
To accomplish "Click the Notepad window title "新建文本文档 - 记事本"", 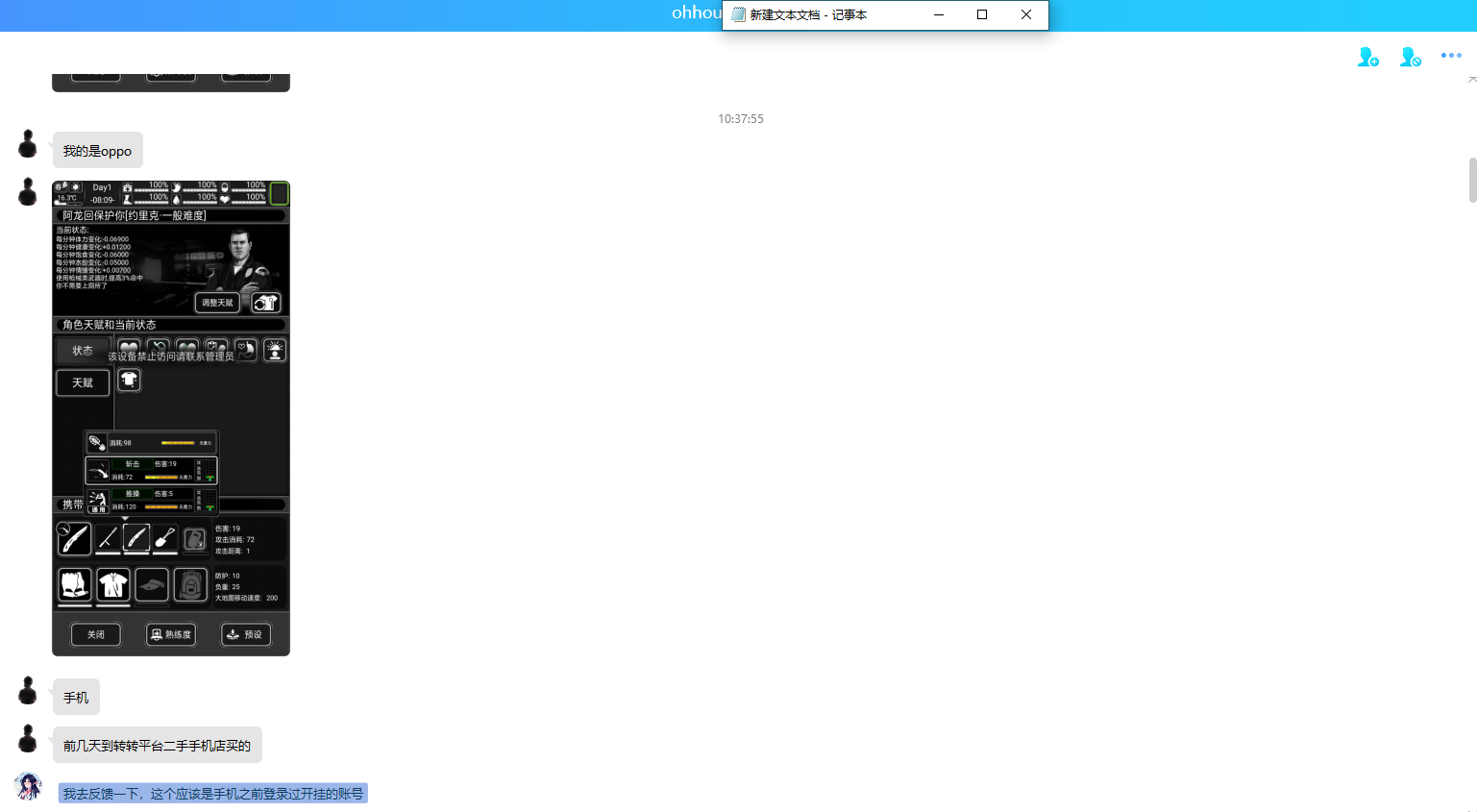I will (808, 15).
